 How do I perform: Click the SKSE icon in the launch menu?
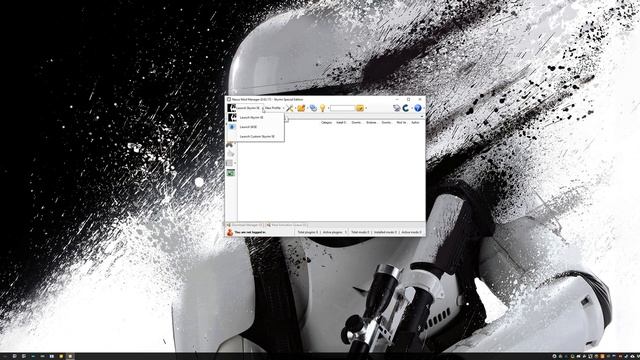231,127
